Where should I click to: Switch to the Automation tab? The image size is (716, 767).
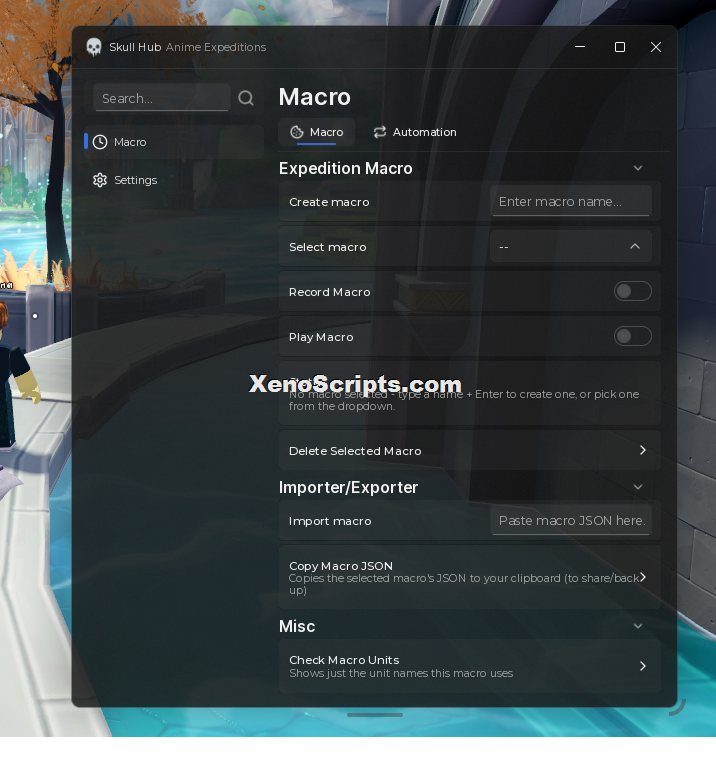click(x=415, y=132)
